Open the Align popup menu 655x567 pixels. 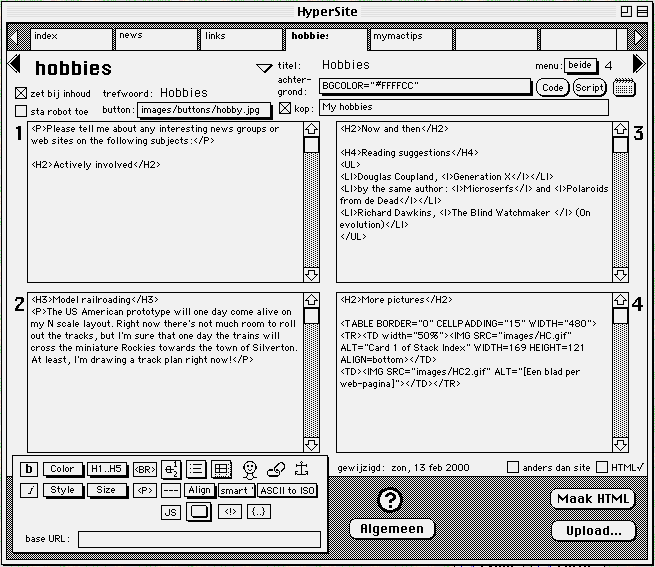click(x=200, y=490)
